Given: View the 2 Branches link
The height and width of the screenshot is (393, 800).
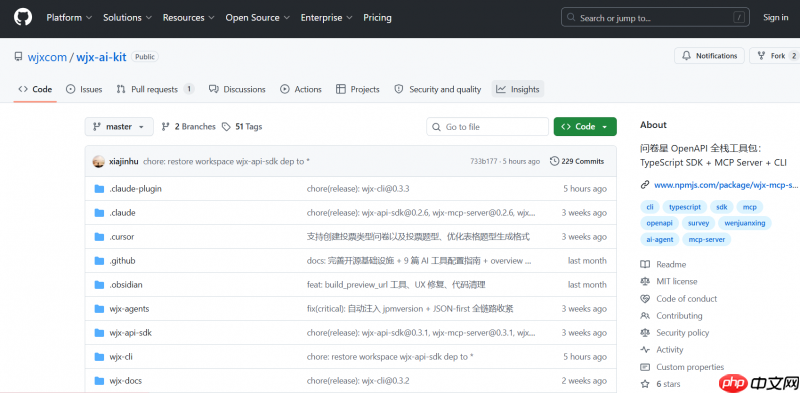Looking at the screenshot, I should coord(188,127).
